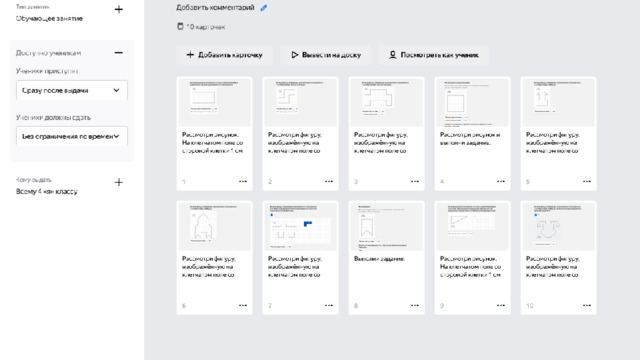Click the card description text on card 9

(470, 267)
